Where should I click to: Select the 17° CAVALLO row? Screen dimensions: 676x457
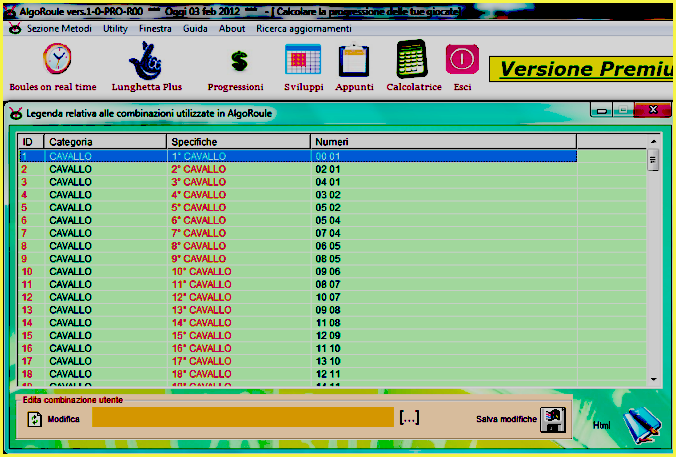click(298, 361)
